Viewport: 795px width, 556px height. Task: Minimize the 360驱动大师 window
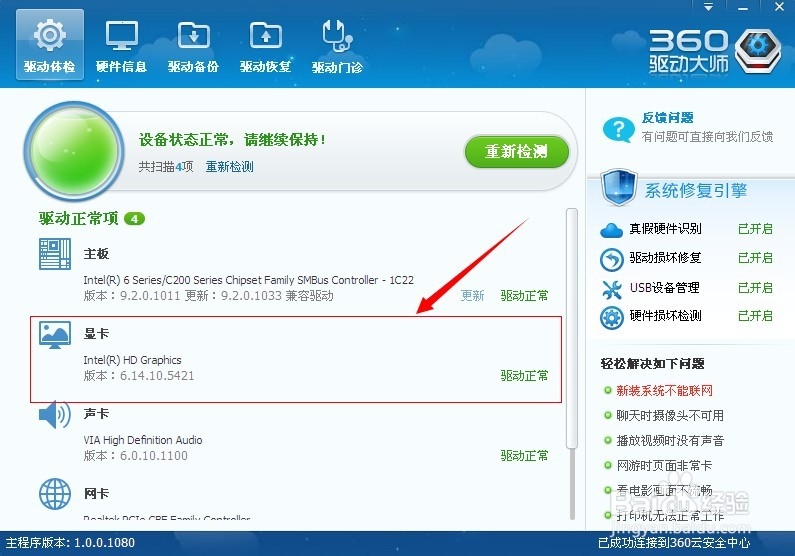pos(743,7)
